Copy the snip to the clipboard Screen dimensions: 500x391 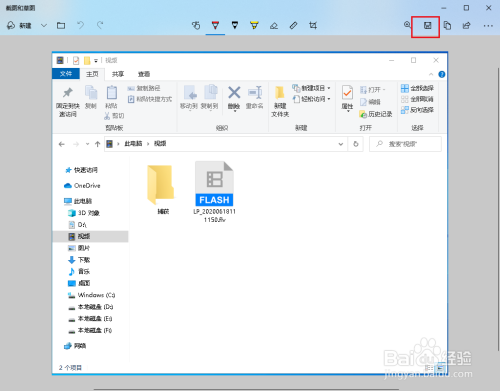(447, 26)
